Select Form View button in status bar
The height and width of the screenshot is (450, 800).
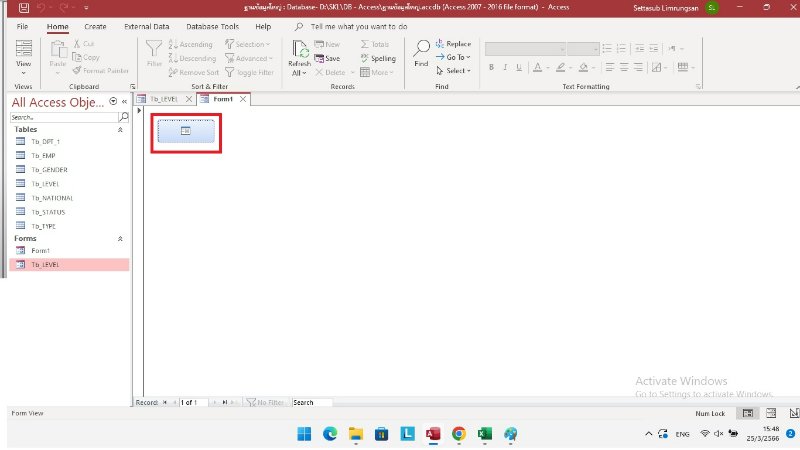coord(746,412)
